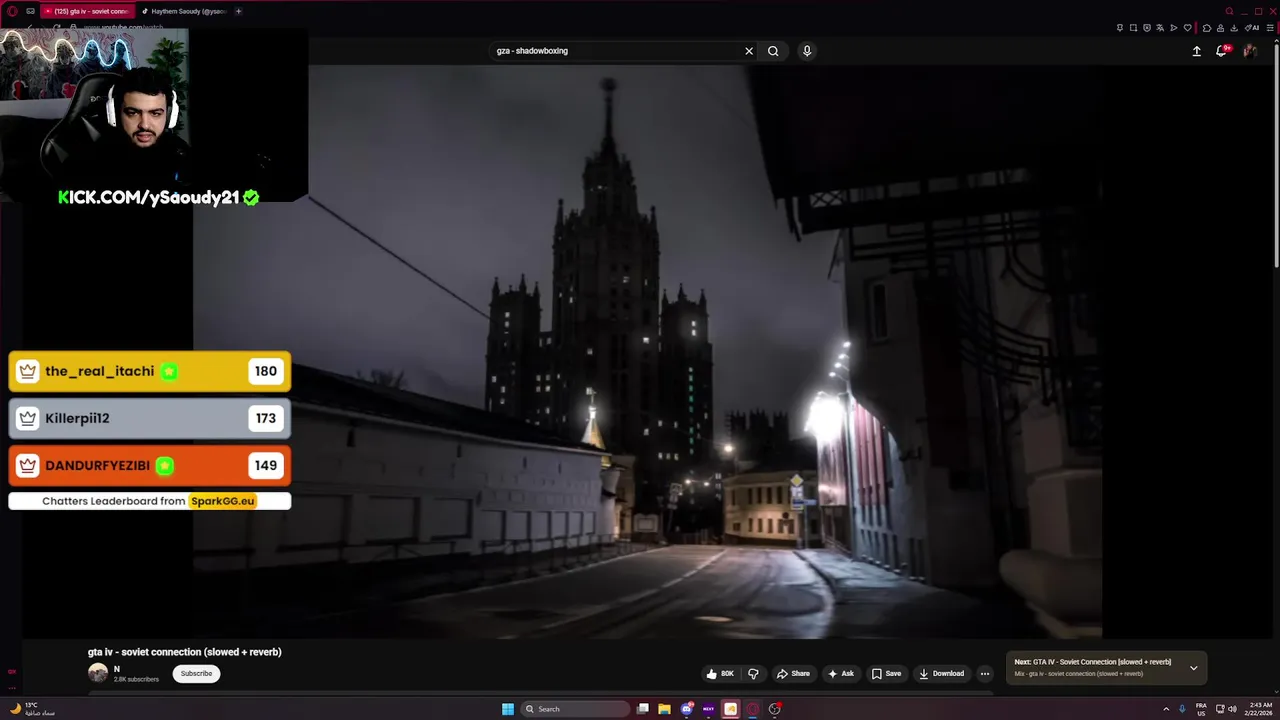Start voice search with the microphone
Screen dimensions: 1280x720
click(x=807, y=51)
